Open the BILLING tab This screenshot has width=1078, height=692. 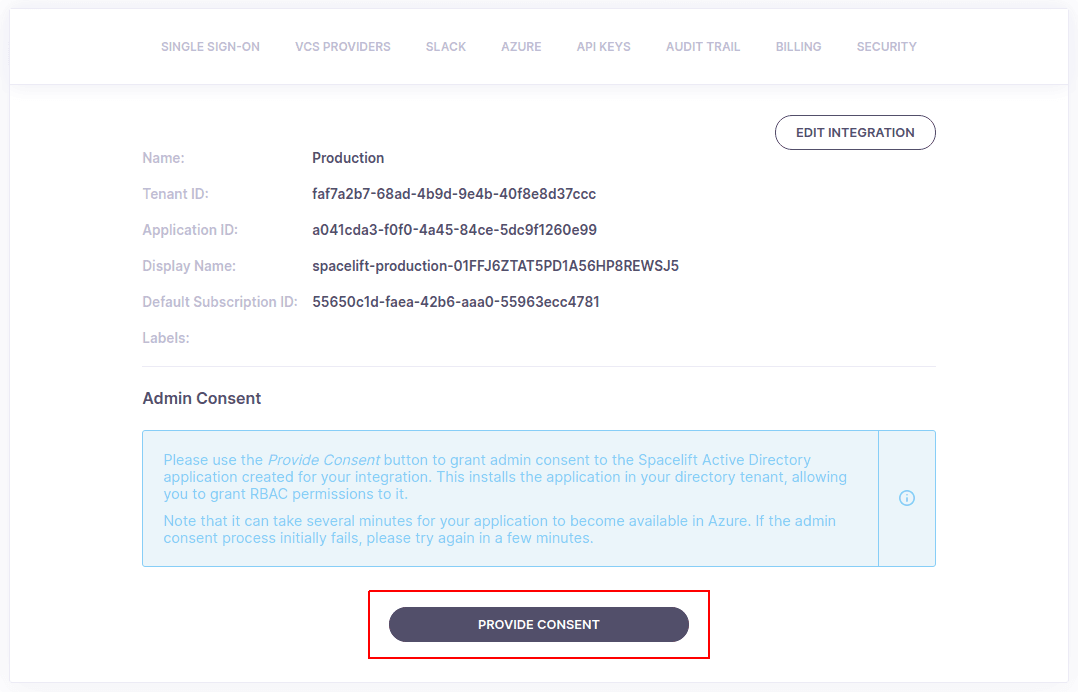click(798, 46)
